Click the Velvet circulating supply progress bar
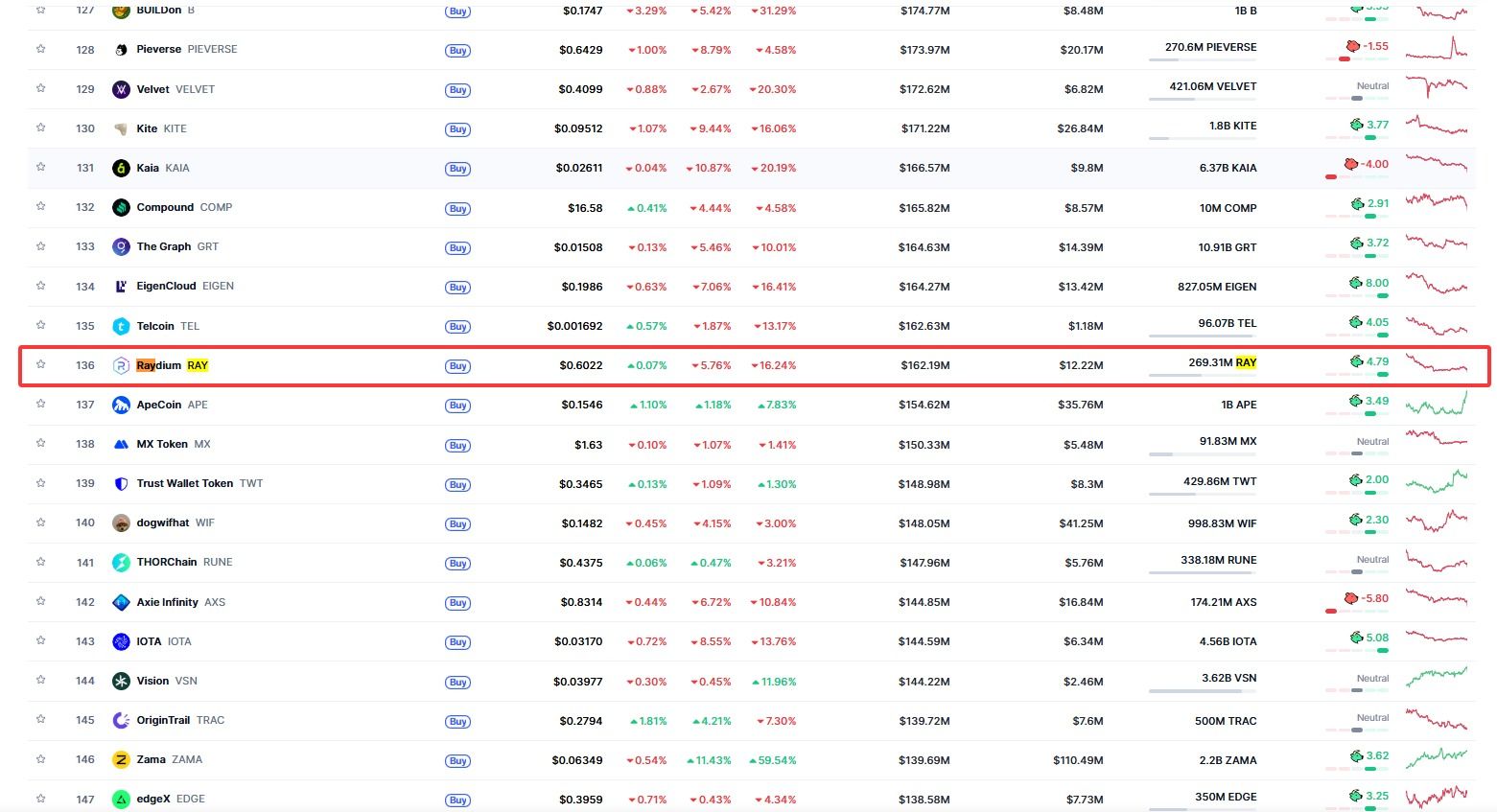 coord(1203,99)
